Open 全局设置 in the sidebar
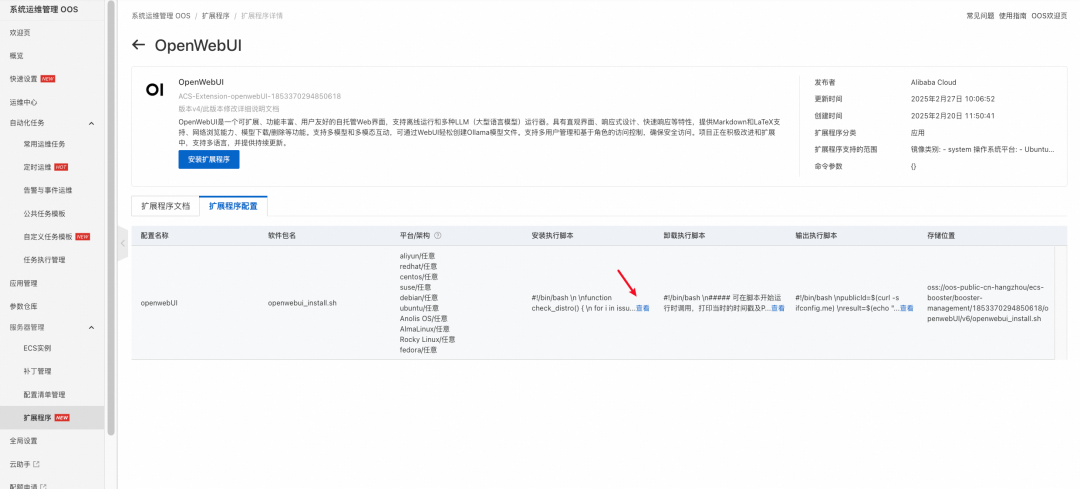The image size is (1080, 489). click(23, 441)
